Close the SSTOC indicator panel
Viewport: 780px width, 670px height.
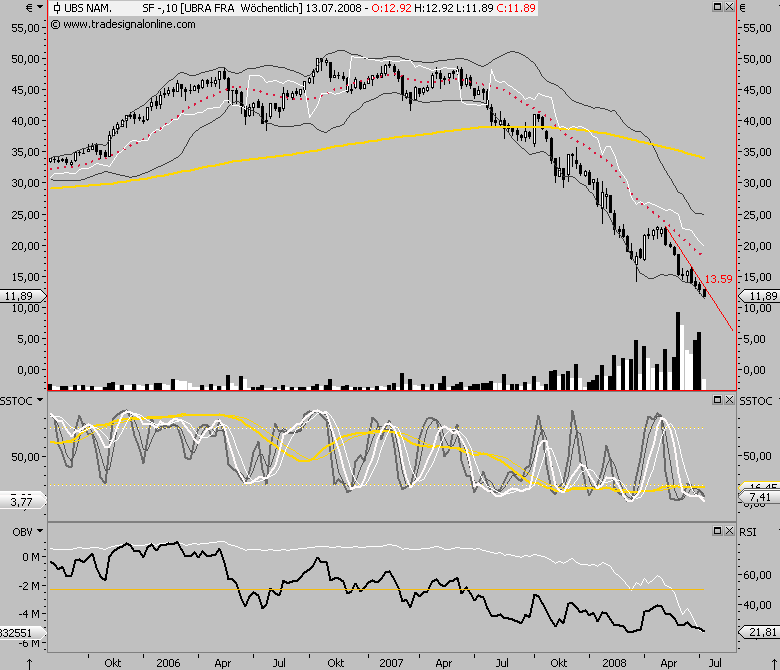click(728, 400)
